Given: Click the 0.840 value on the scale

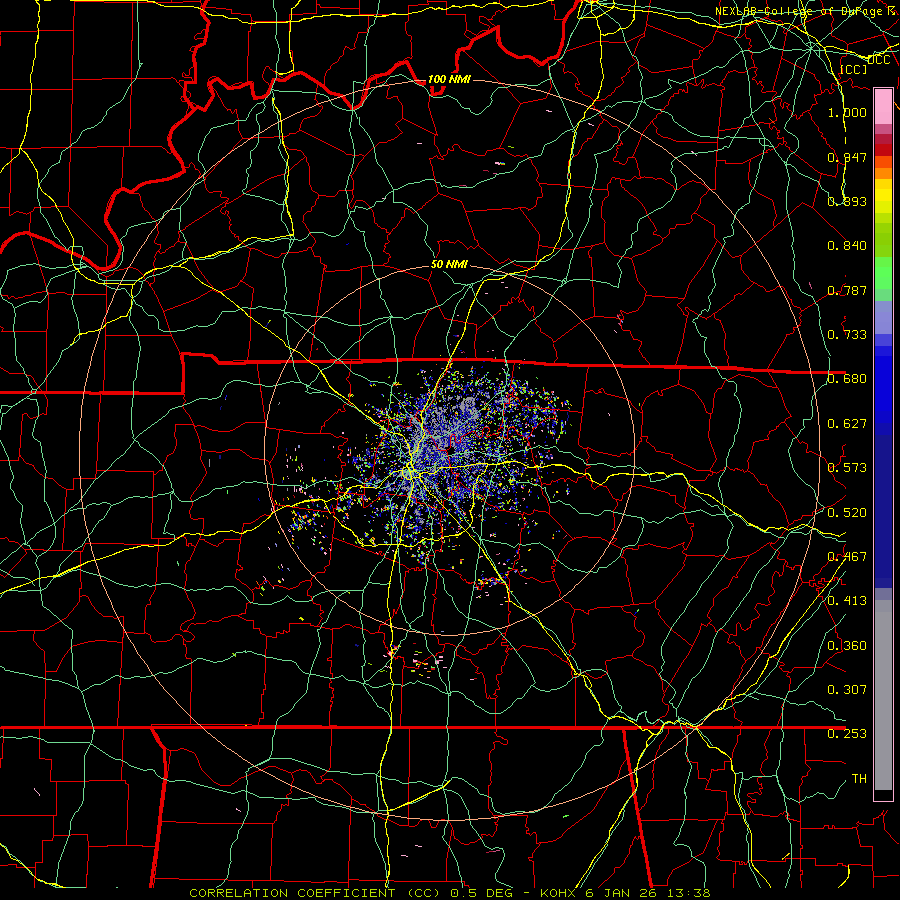Looking at the screenshot, I should pos(847,245).
